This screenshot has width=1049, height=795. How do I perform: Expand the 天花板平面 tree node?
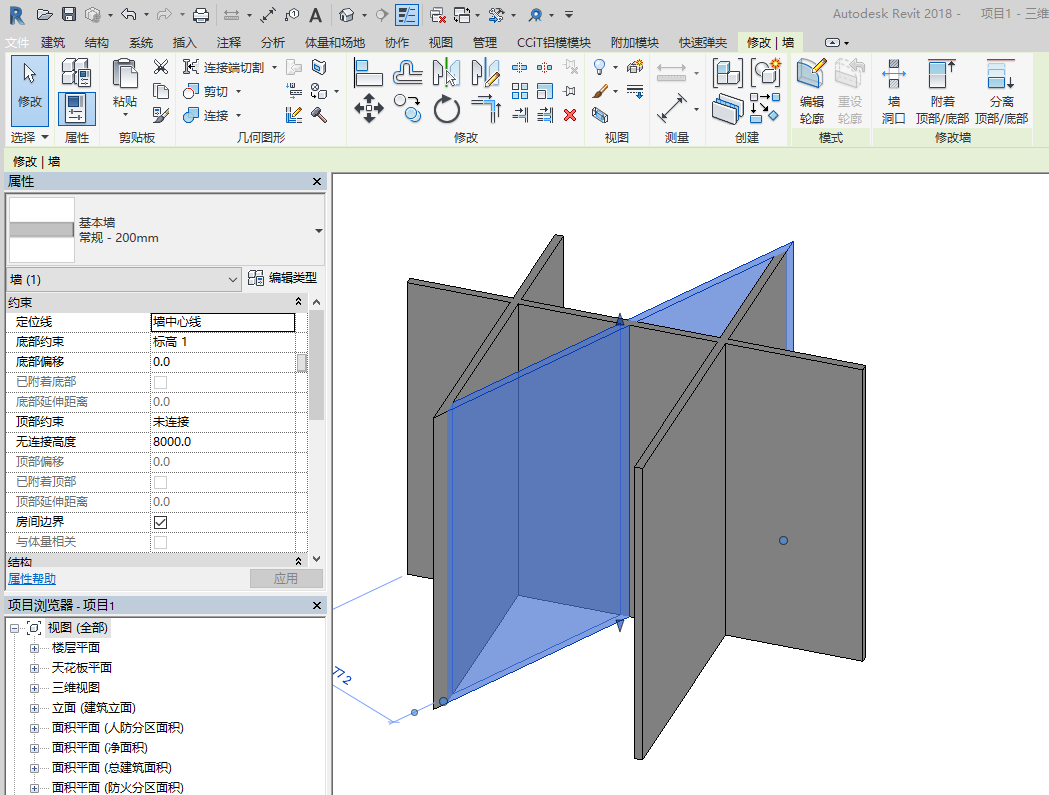pyautogui.click(x=34, y=668)
